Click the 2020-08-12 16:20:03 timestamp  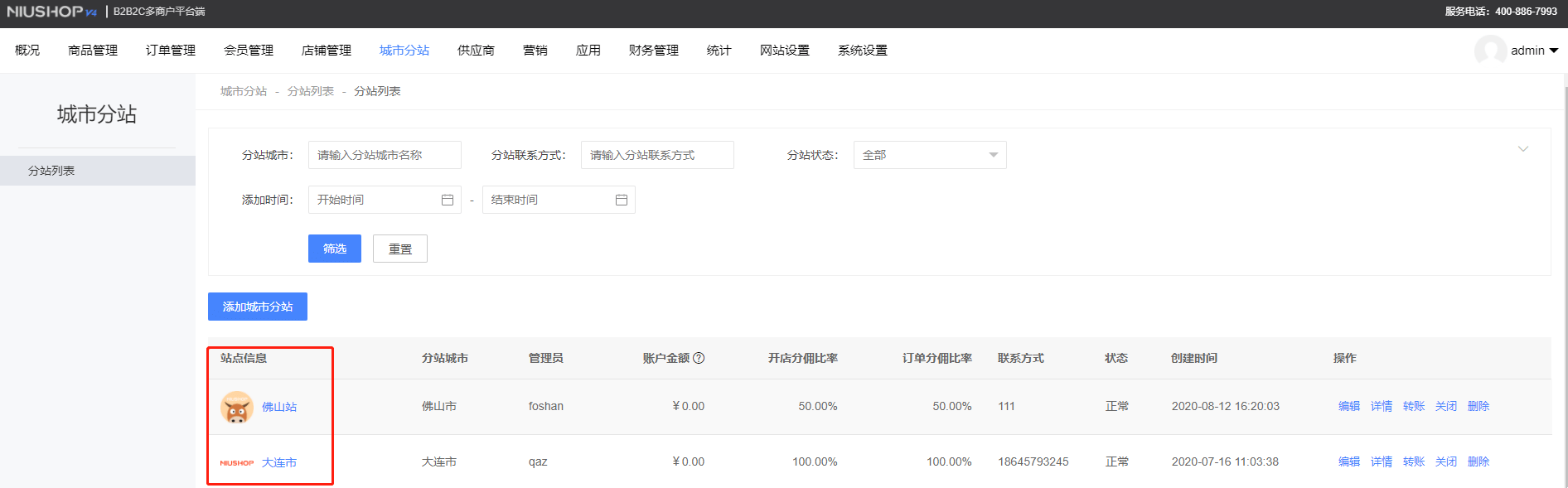[1226, 406]
